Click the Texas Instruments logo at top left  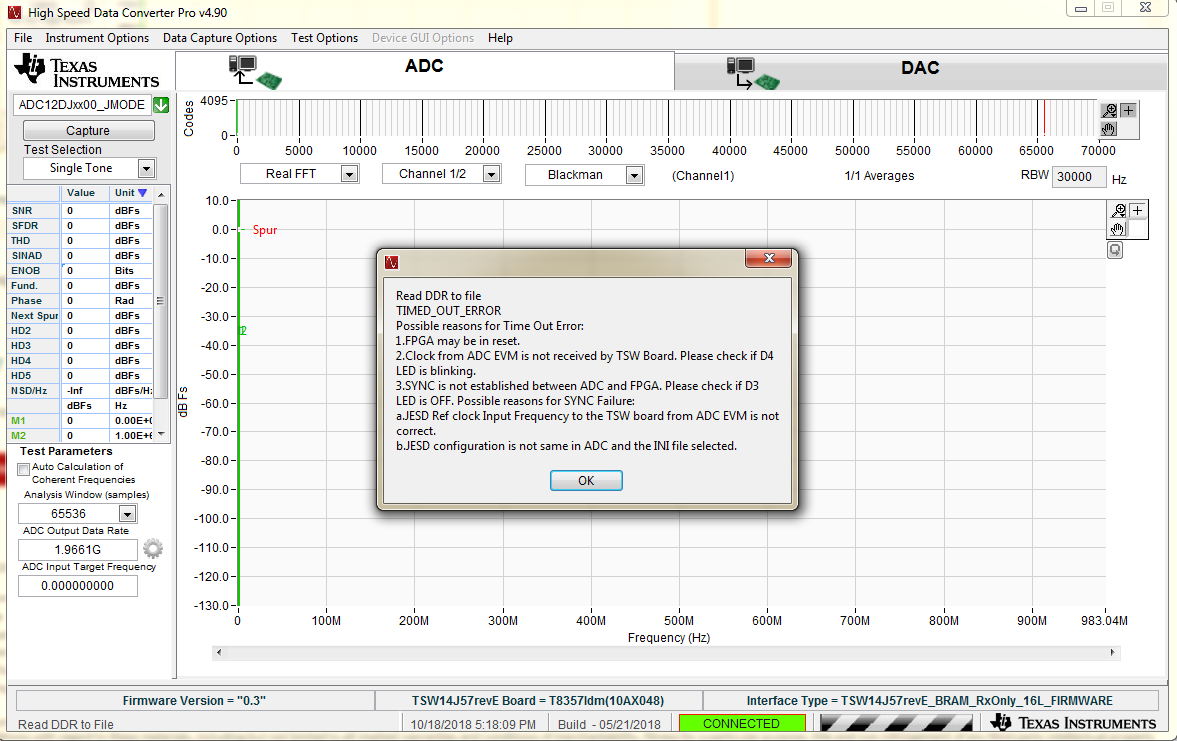point(86,71)
